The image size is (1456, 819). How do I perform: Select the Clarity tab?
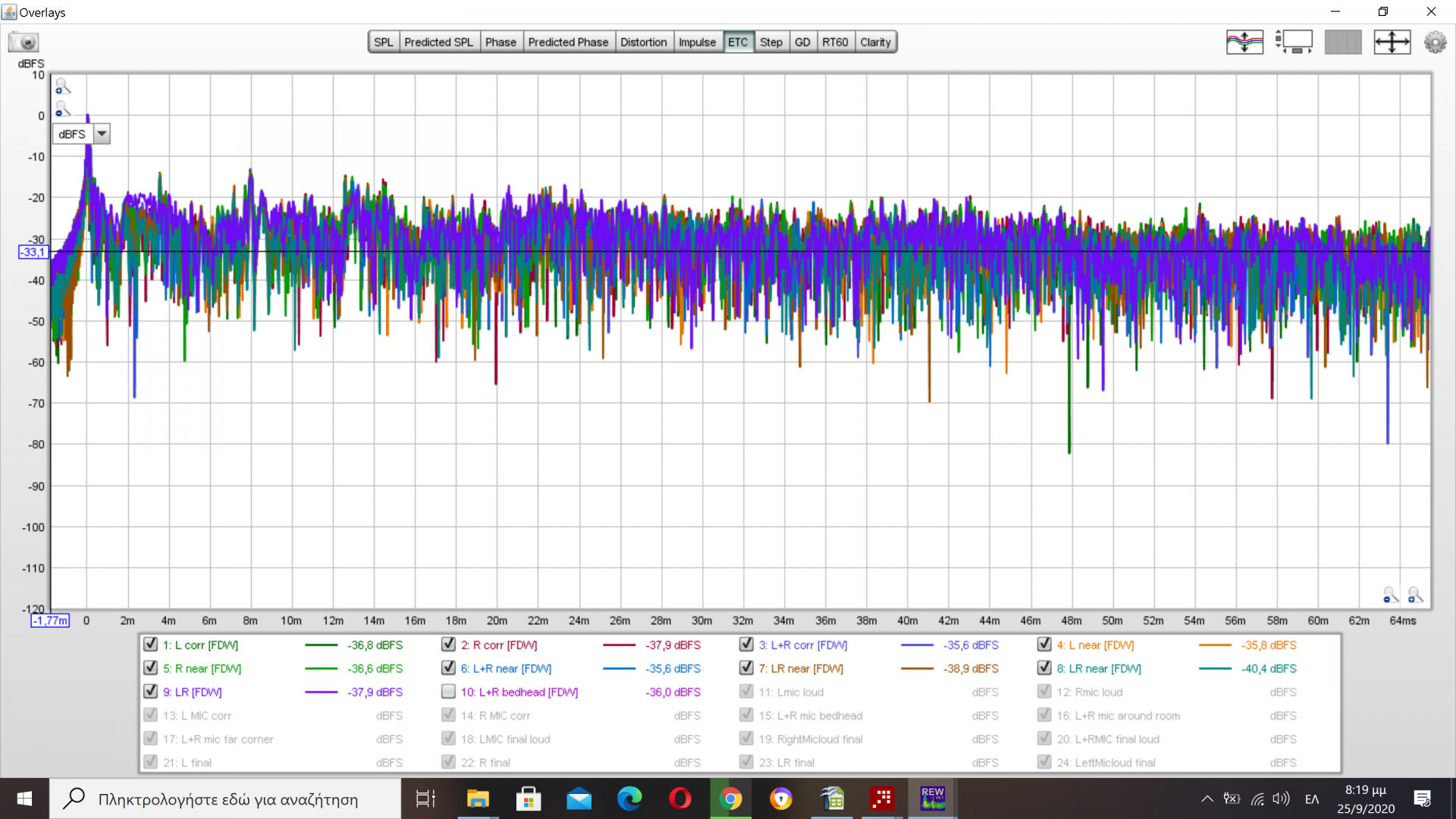point(875,42)
